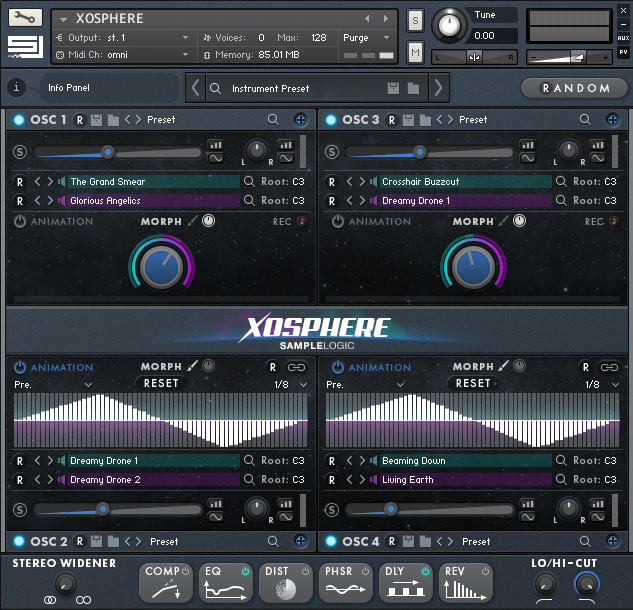
Task: Open the OSC 2 animation Pre. dropdown
Action: click(54, 385)
